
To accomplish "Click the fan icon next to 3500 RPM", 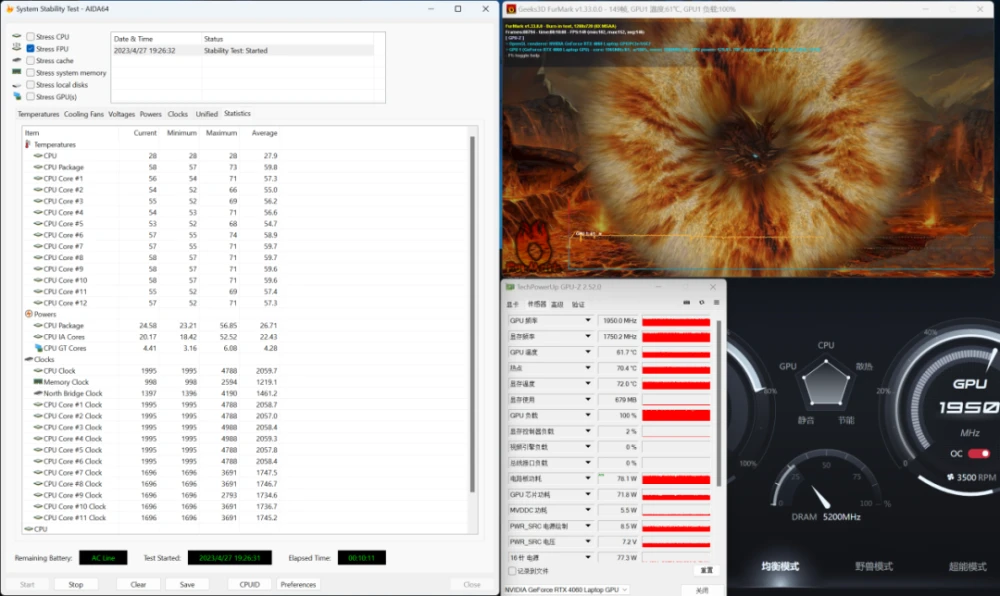I will [x=950, y=477].
